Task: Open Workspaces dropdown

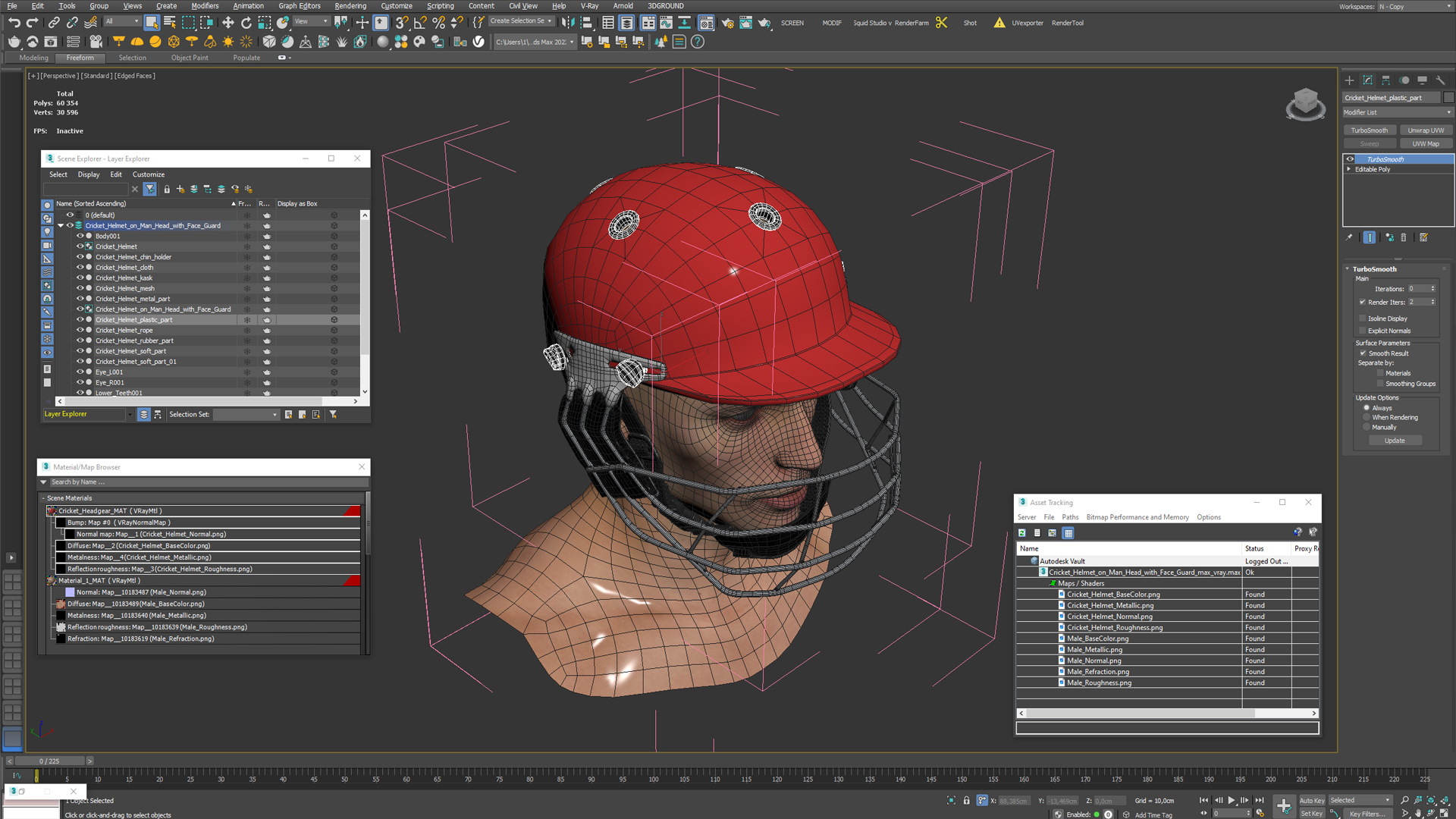Action: (x=1414, y=7)
